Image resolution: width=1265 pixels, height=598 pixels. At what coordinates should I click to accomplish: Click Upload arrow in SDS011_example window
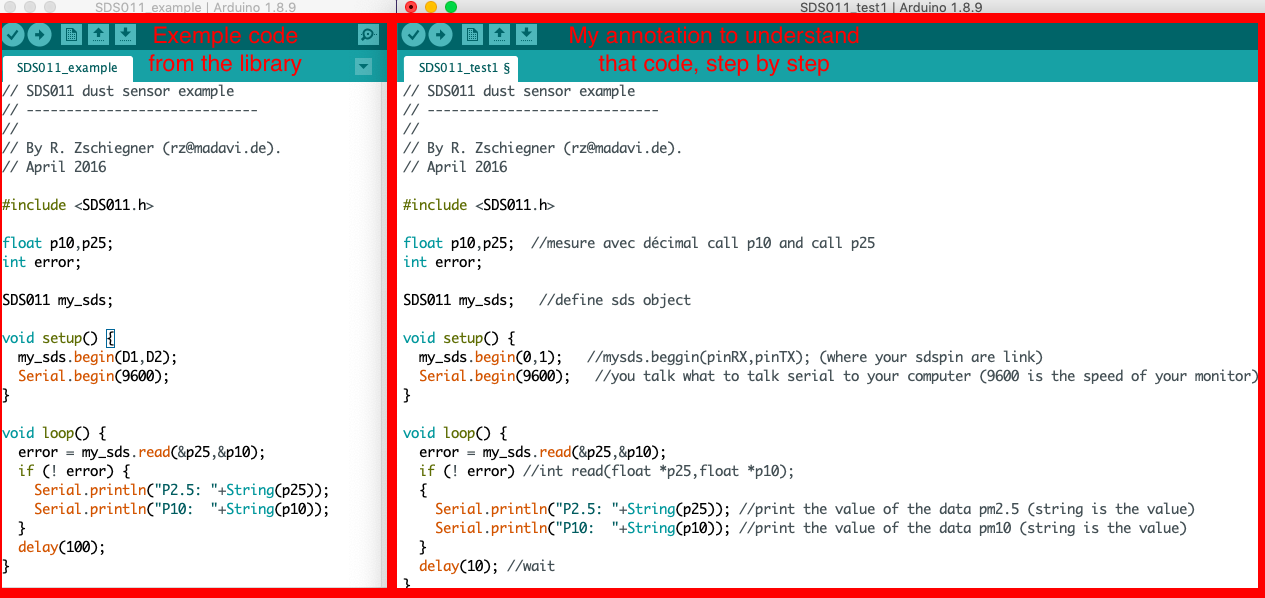39,36
